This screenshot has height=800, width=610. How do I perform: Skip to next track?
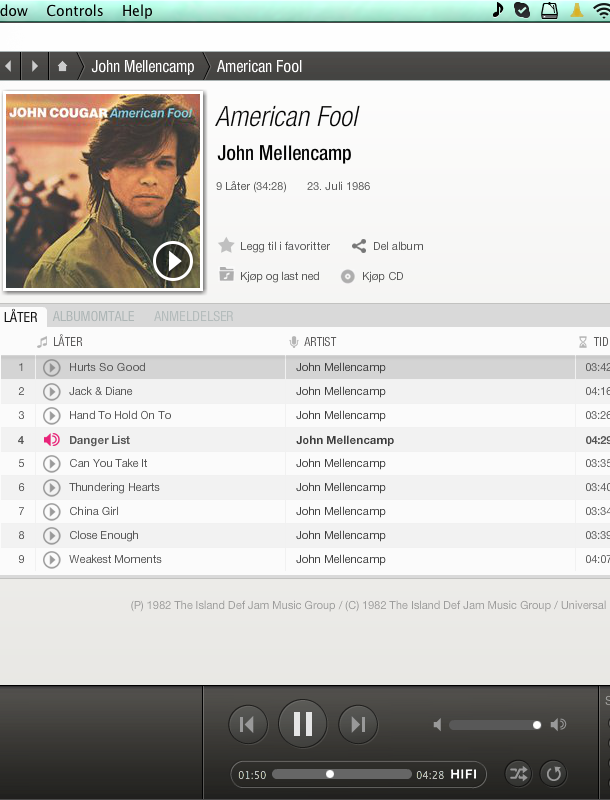[x=358, y=724]
